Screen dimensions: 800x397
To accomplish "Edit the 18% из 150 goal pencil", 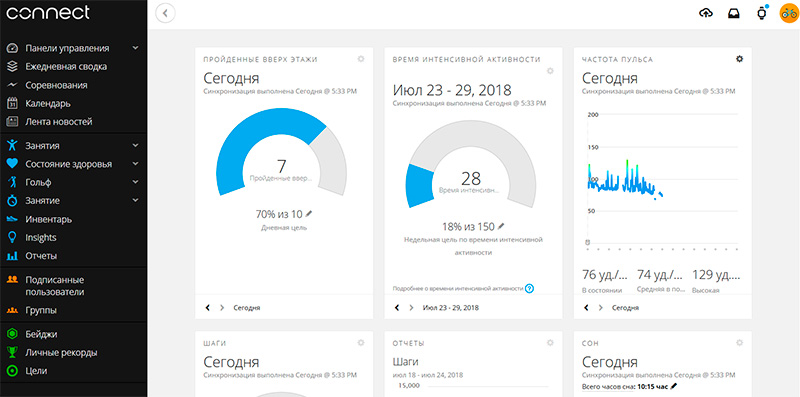I will pos(501,226).
